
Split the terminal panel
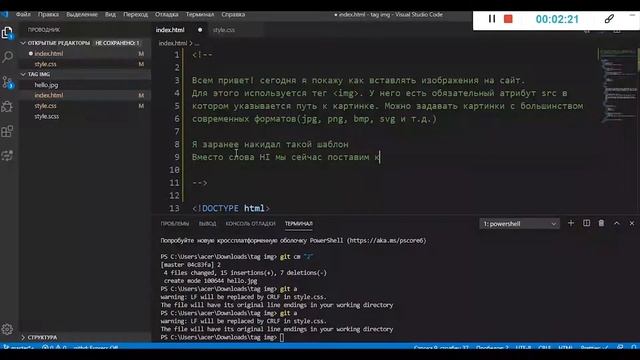coord(587,223)
